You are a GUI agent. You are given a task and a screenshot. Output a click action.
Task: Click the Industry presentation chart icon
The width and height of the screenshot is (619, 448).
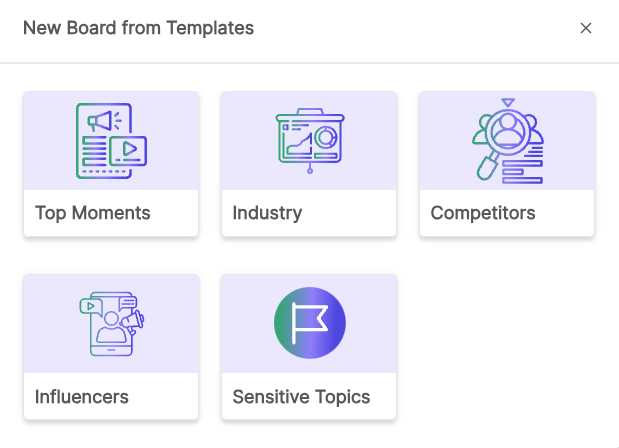309,141
